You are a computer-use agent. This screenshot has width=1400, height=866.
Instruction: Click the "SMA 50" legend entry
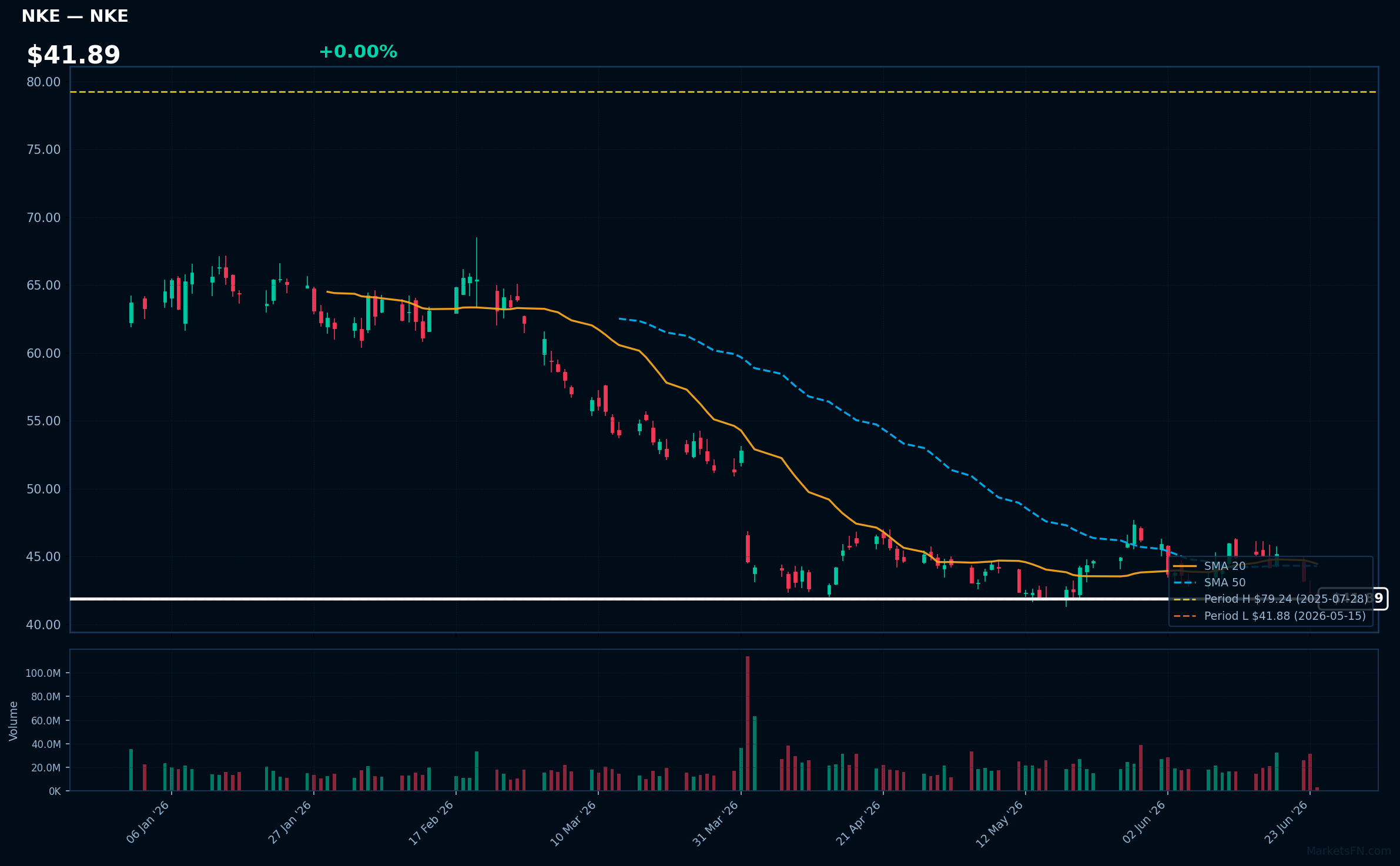pyautogui.click(x=1210, y=583)
